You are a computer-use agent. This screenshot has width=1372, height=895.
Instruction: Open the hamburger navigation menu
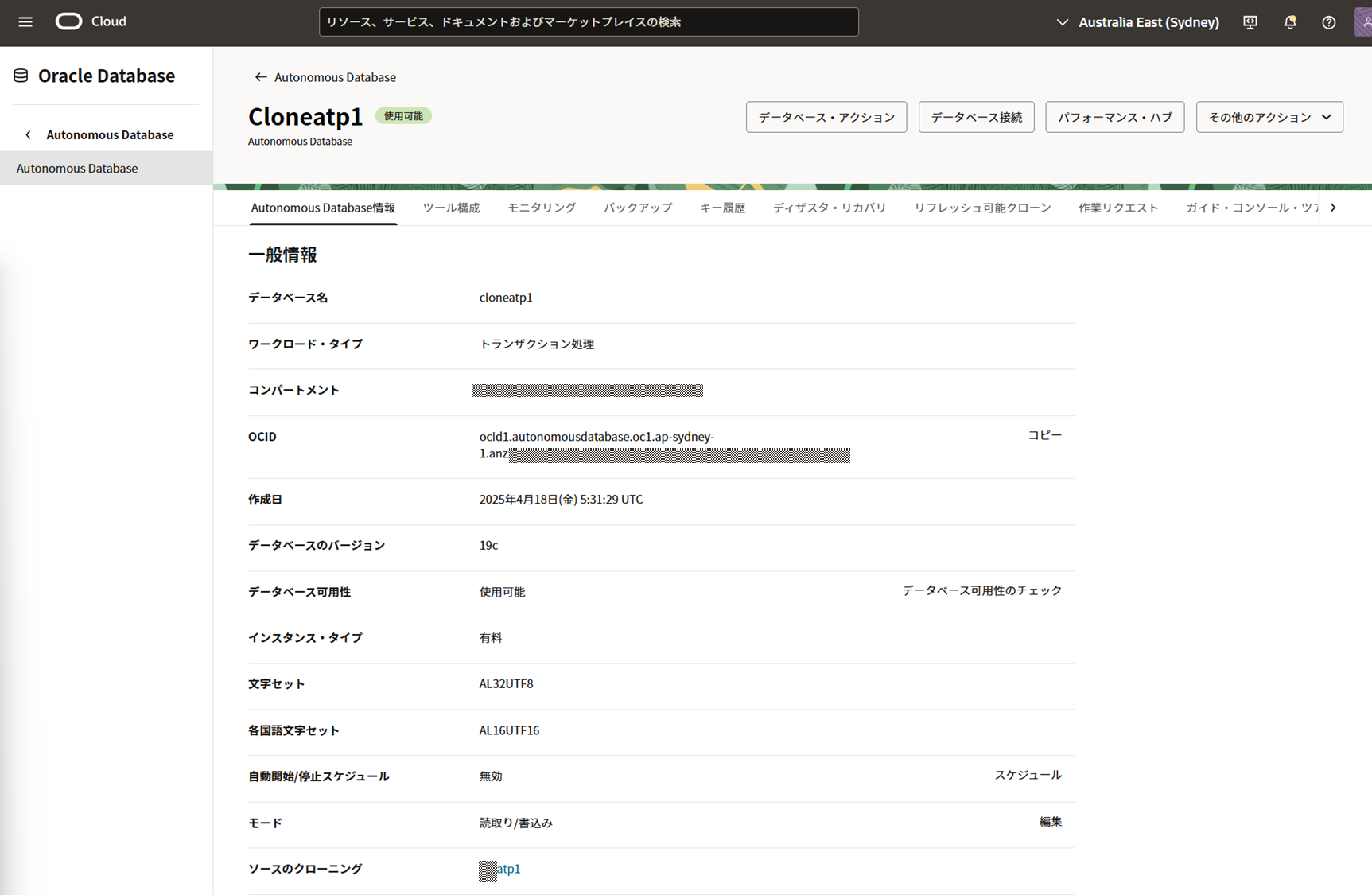coord(25,21)
